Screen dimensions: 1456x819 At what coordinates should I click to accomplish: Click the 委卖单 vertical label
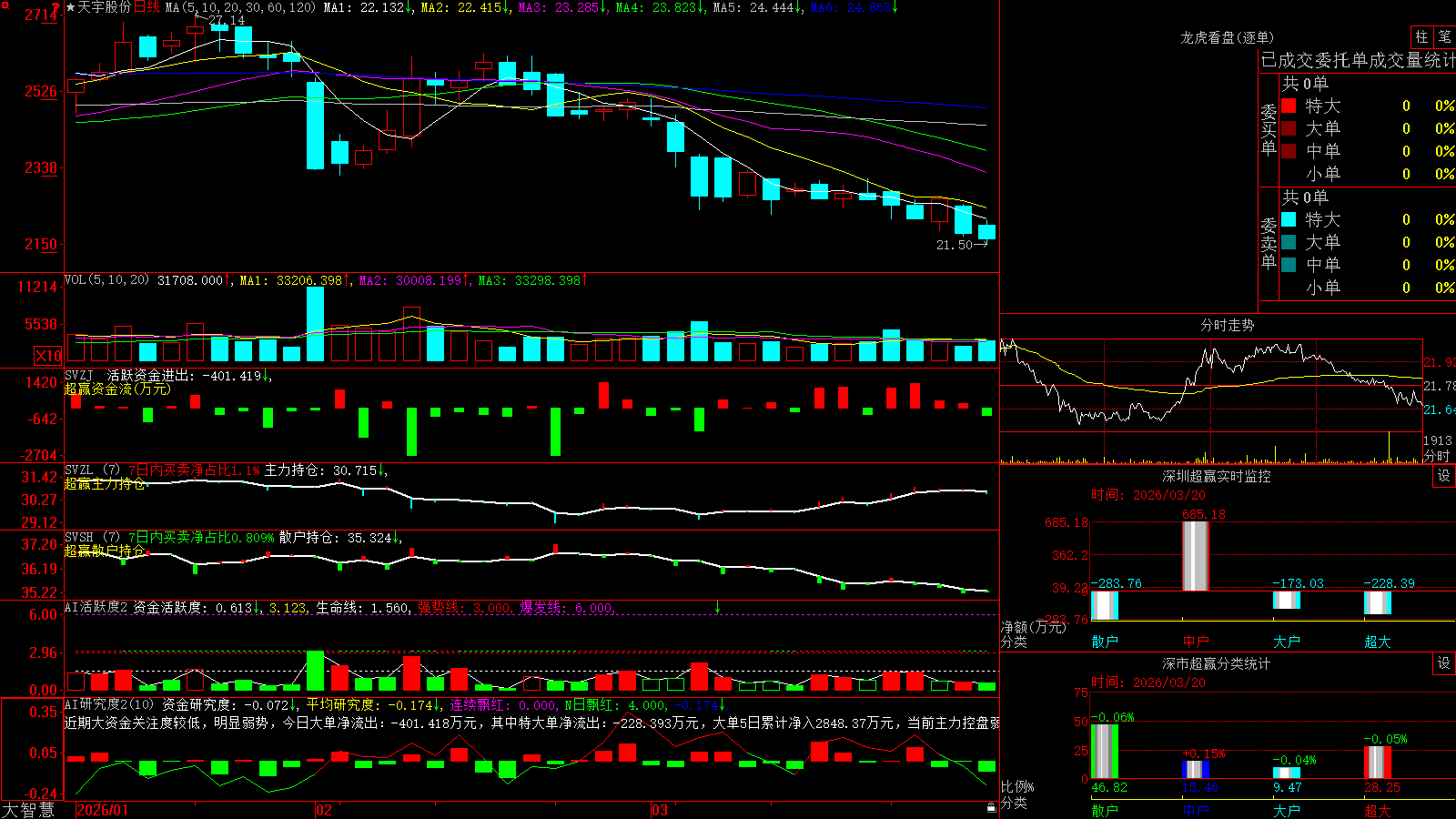[x=1269, y=243]
